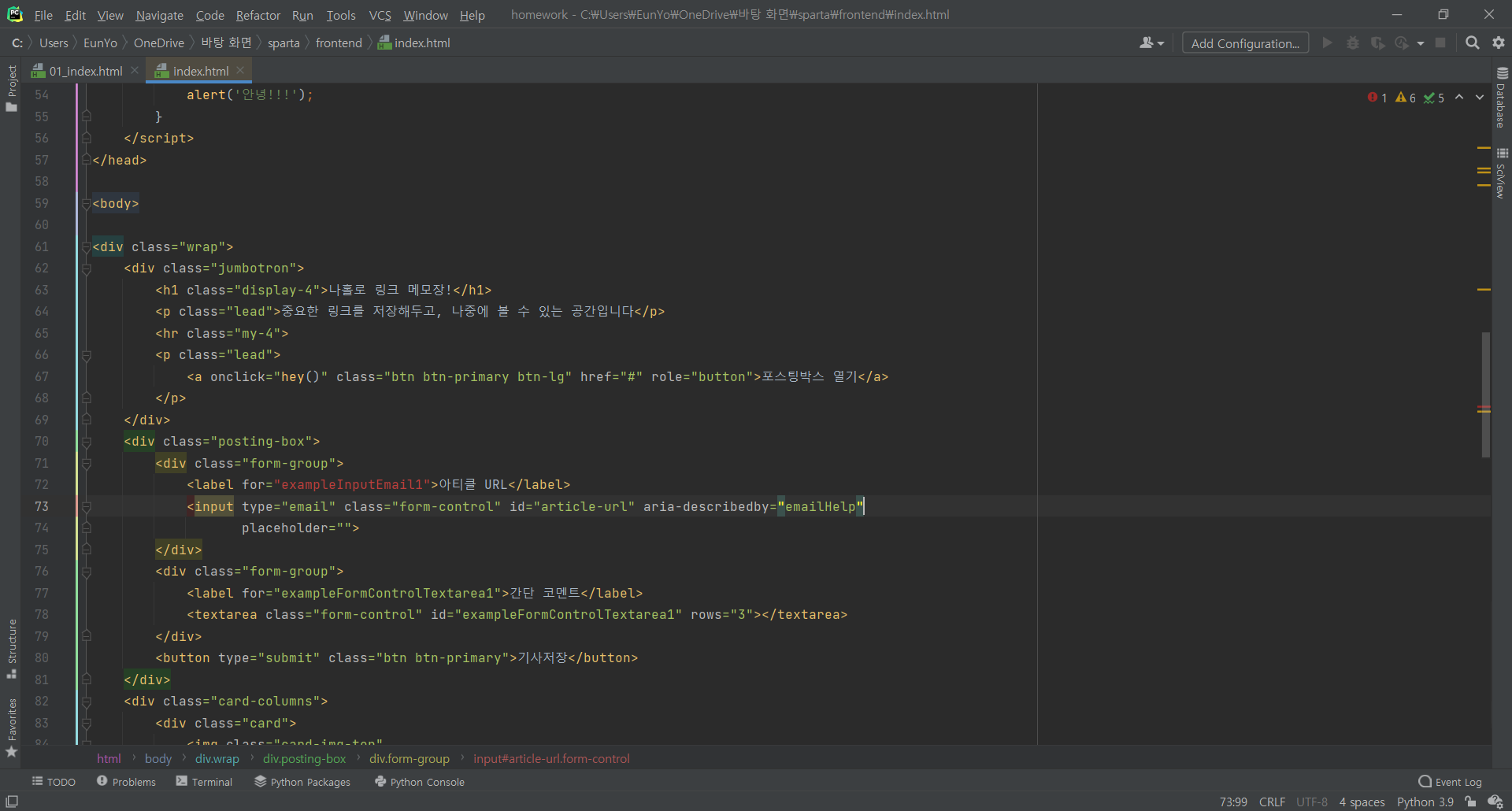
Task: Open the CRLF line separator selector
Action: point(1272,802)
